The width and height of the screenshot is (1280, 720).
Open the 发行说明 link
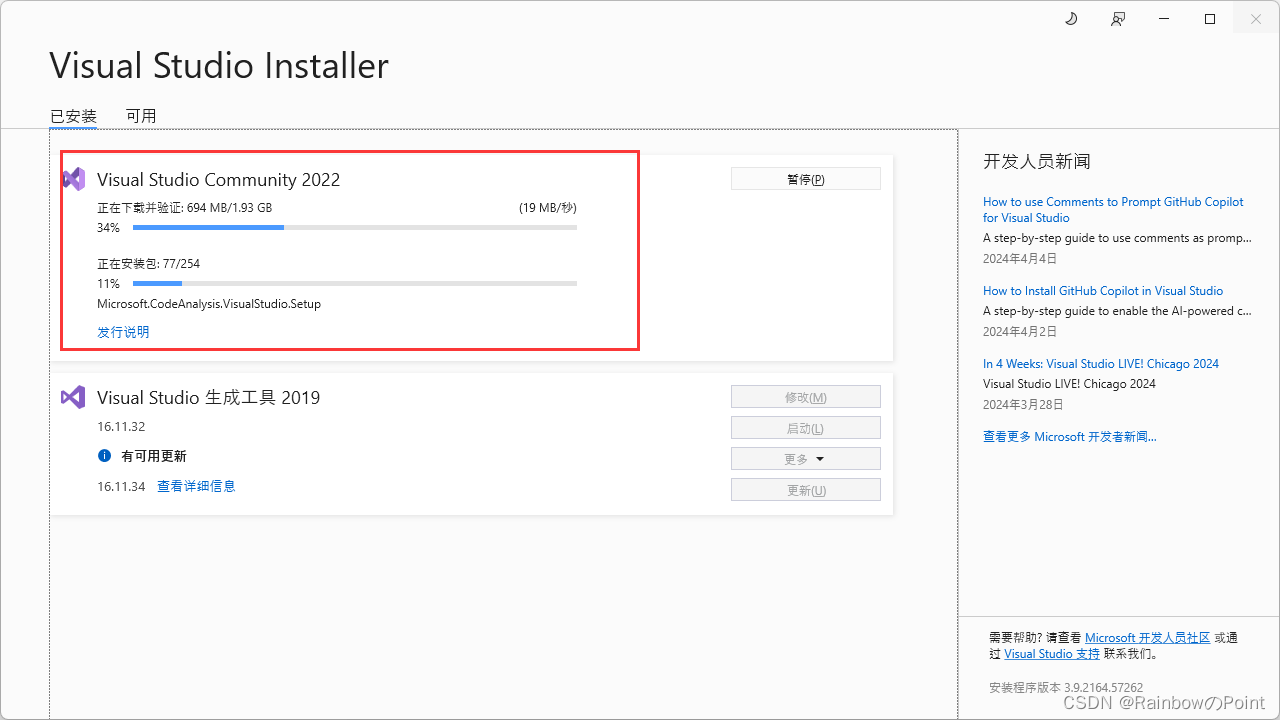coord(123,332)
